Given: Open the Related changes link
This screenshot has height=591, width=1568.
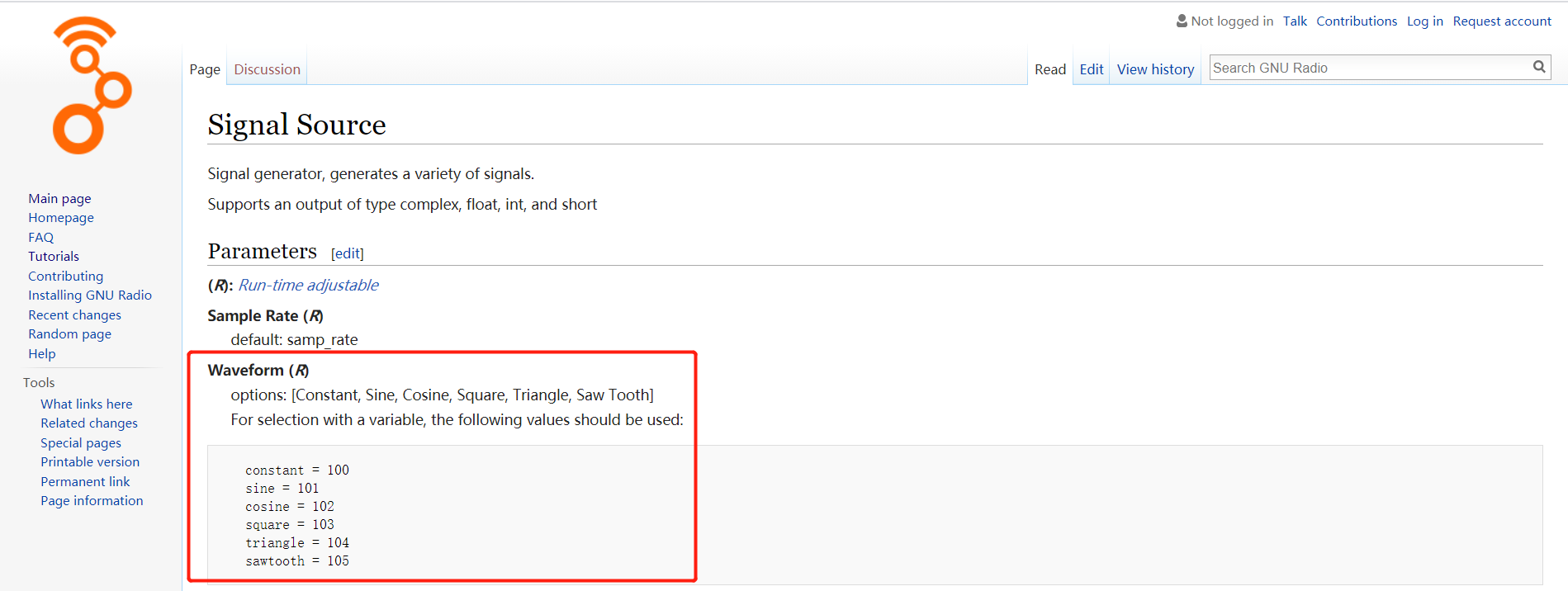Looking at the screenshot, I should click(89, 423).
